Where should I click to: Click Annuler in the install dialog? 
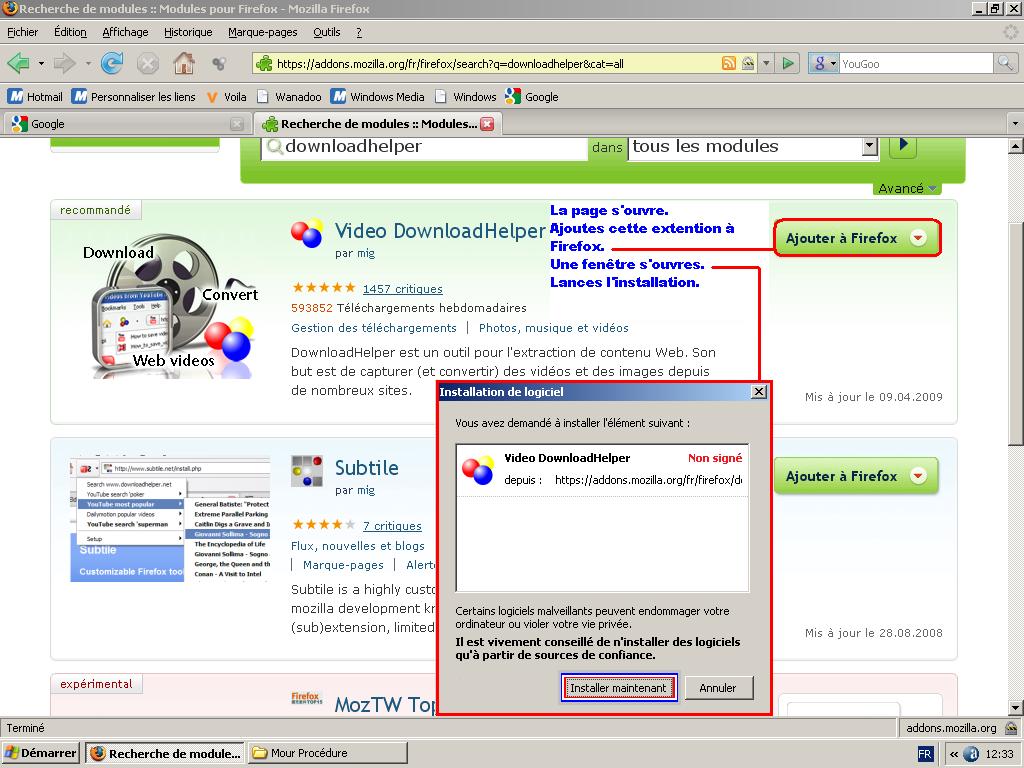718,688
